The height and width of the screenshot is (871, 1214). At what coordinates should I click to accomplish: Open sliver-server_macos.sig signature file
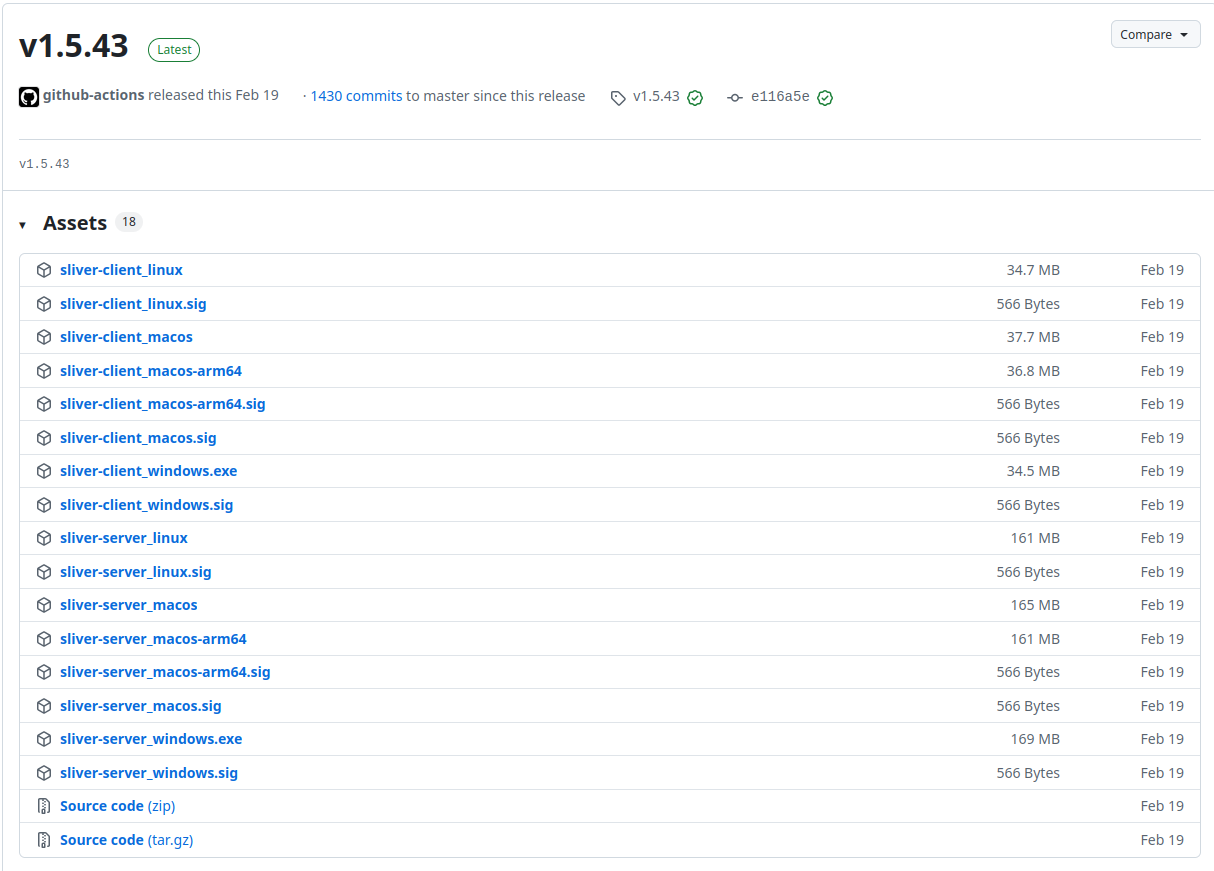(x=140, y=706)
